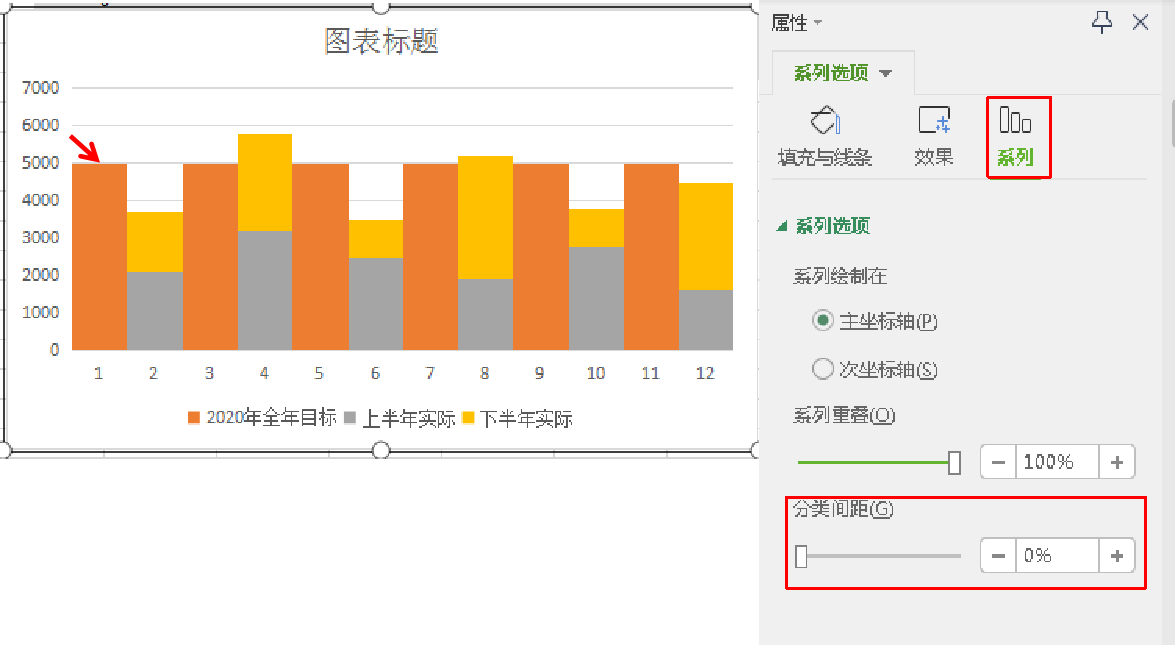
Task: Open the 系列选项 tab dropdown arrow
Action: click(x=886, y=74)
